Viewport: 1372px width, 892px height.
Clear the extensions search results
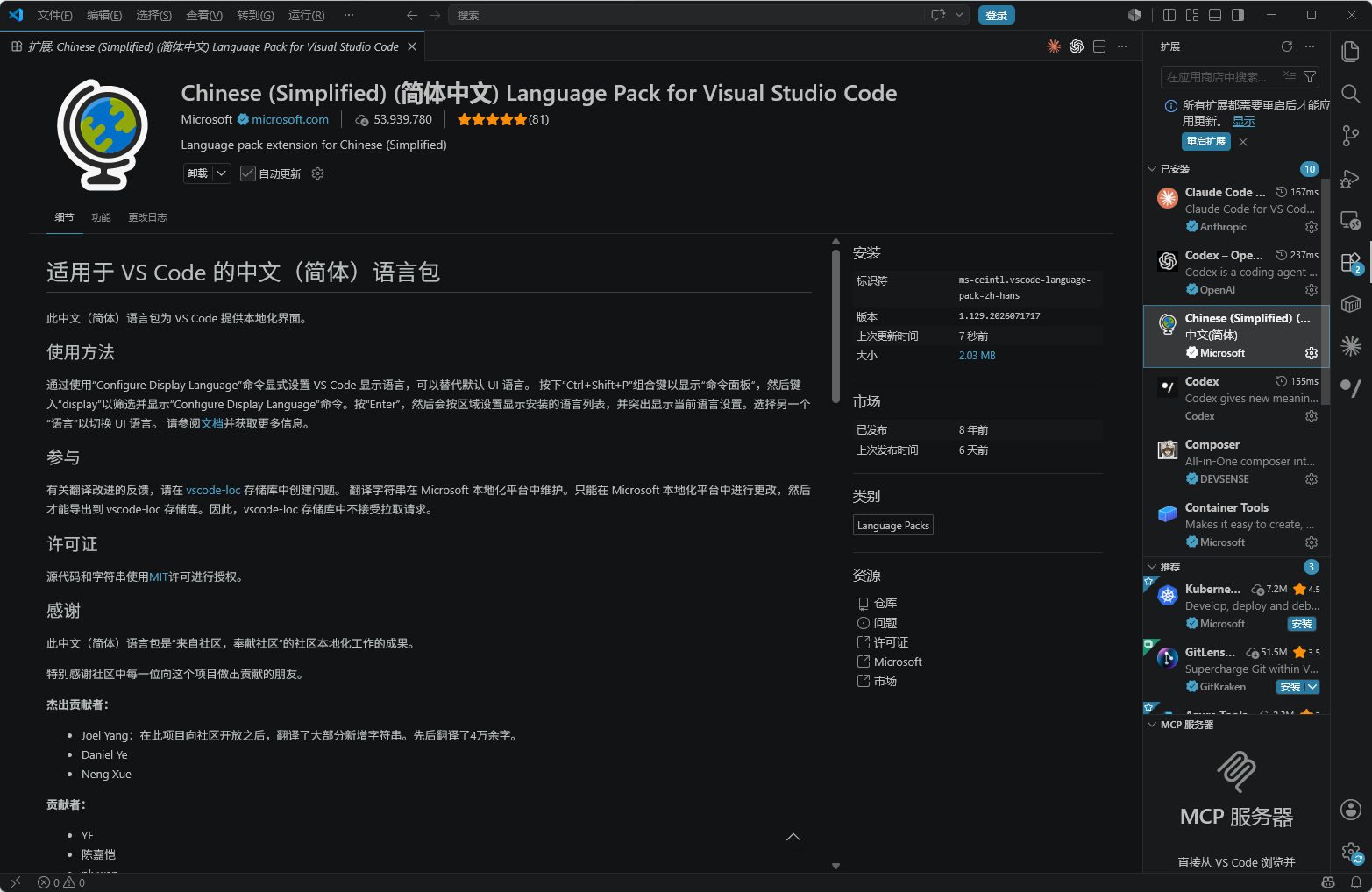pos(1290,77)
